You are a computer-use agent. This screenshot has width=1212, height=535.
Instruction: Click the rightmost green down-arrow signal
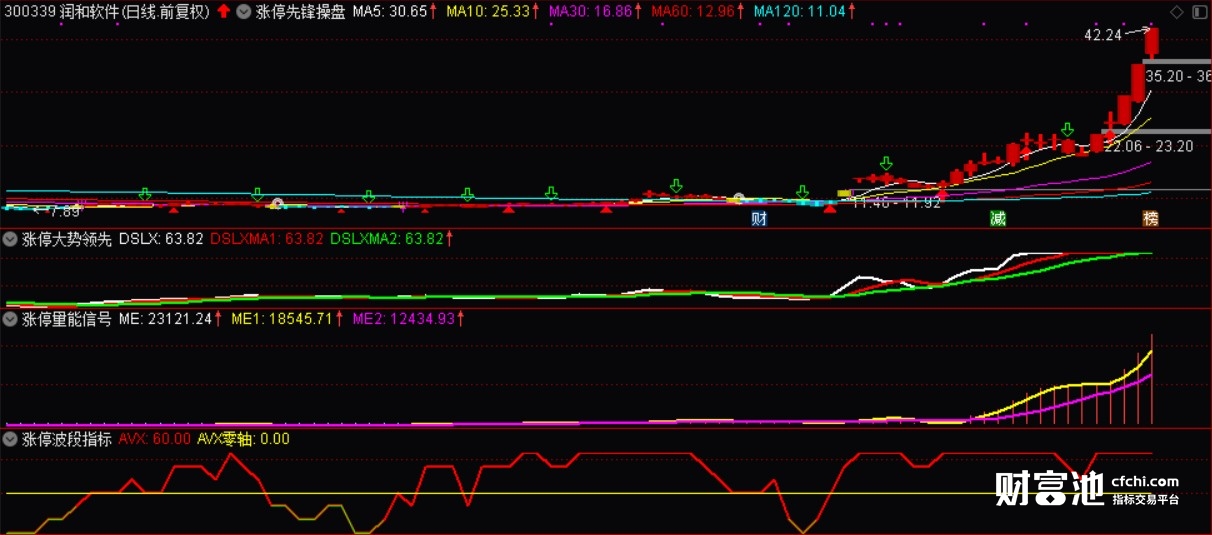[1067, 130]
